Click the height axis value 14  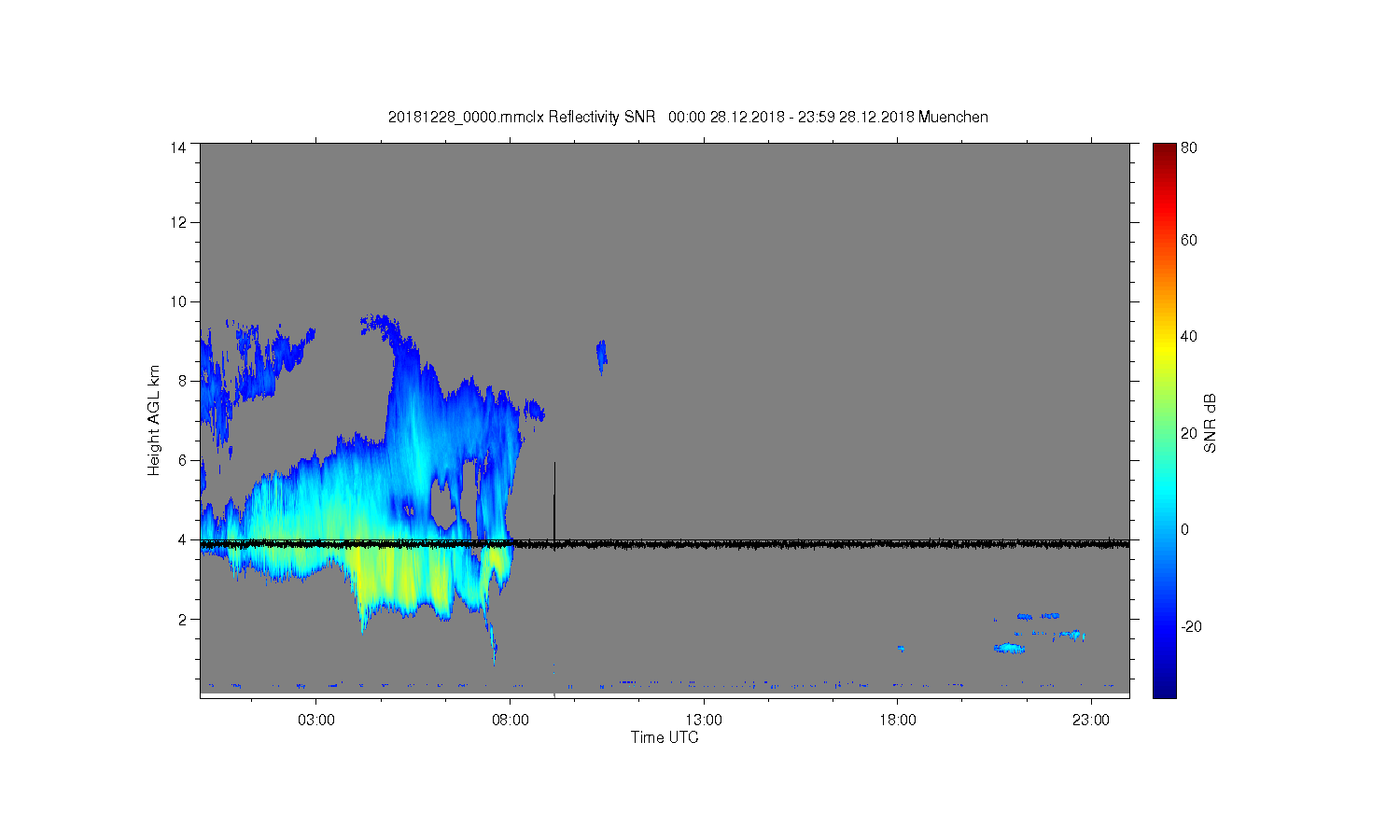pos(178,147)
